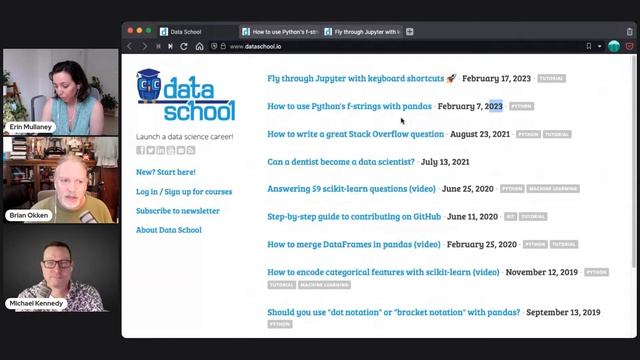Click PYTHON tag beside November 12, 2019
Viewport: 640px width, 360px height.
(x=596, y=272)
